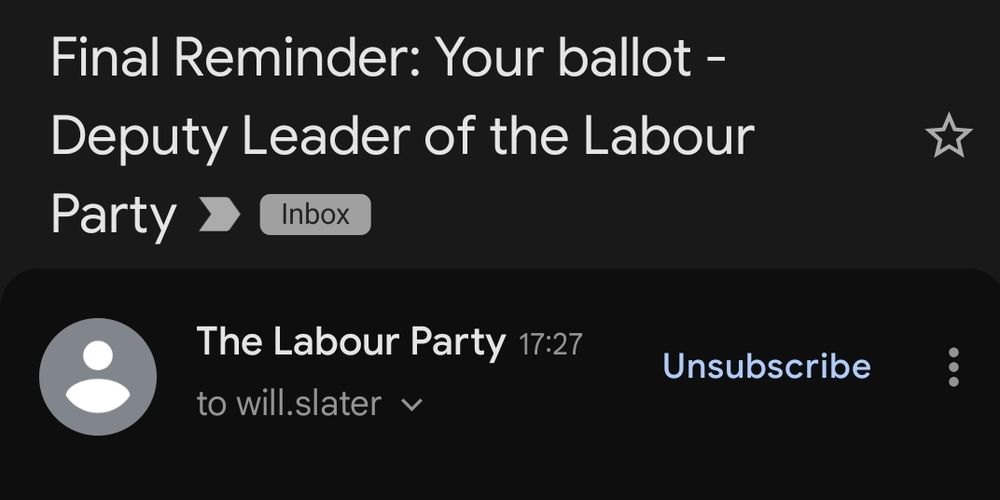
Task: Click the person silhouette in avatar
Action: click(97, 372)
